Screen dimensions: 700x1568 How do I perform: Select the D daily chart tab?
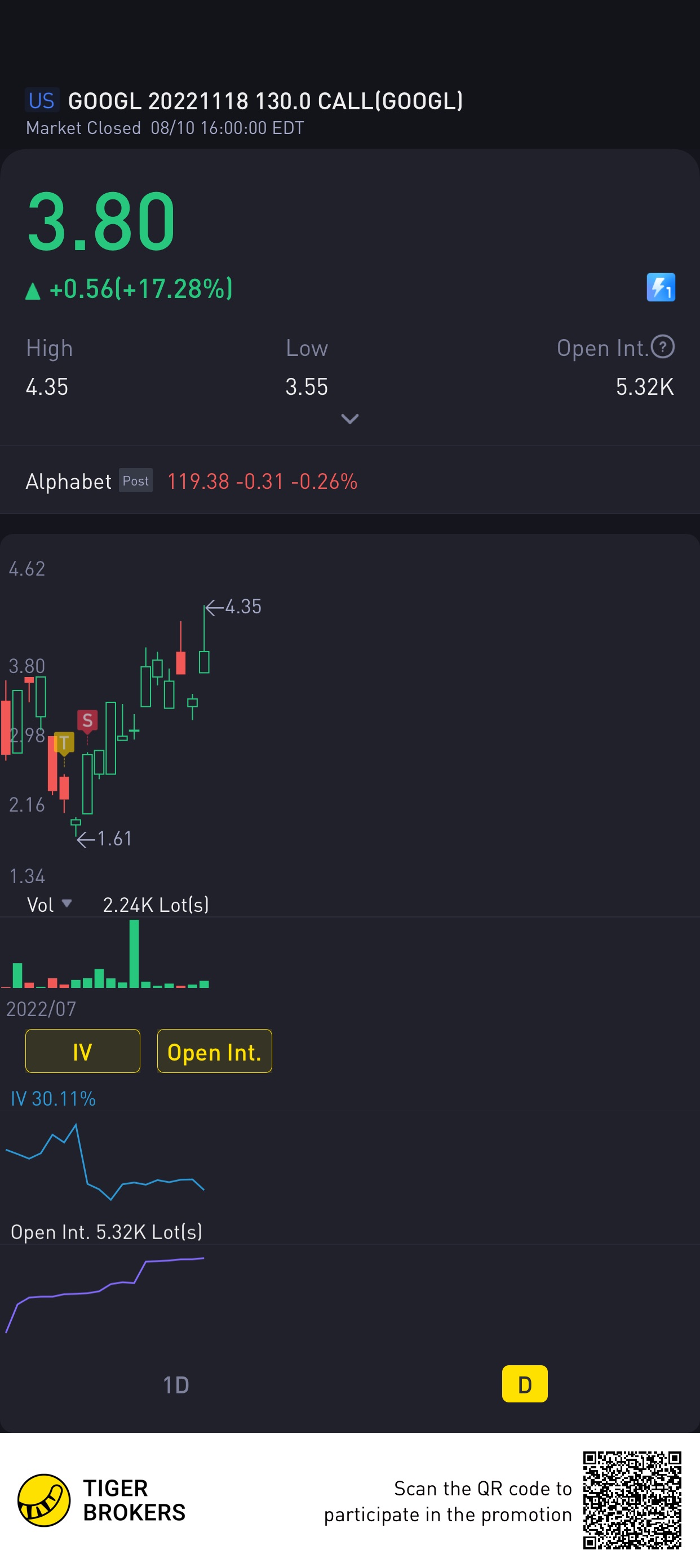coord(524,1384)
